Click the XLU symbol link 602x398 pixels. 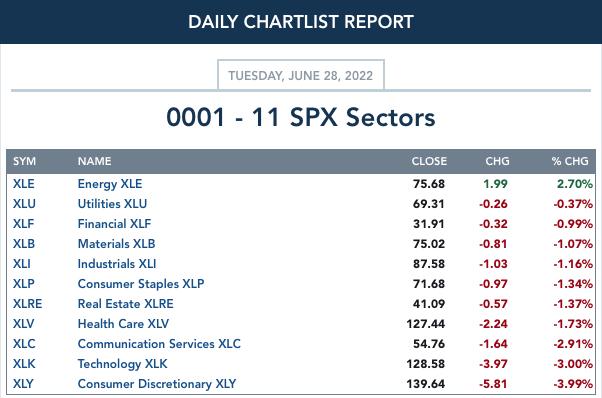24,204
